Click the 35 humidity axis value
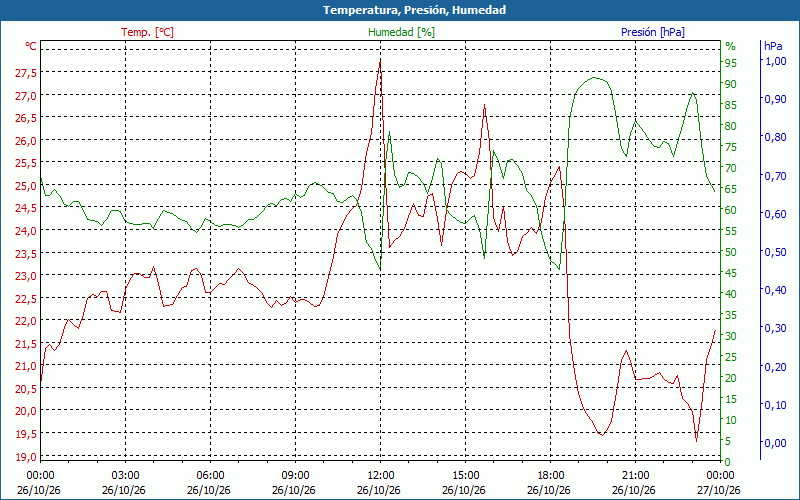800x500 pixels. tap(731, 315)
